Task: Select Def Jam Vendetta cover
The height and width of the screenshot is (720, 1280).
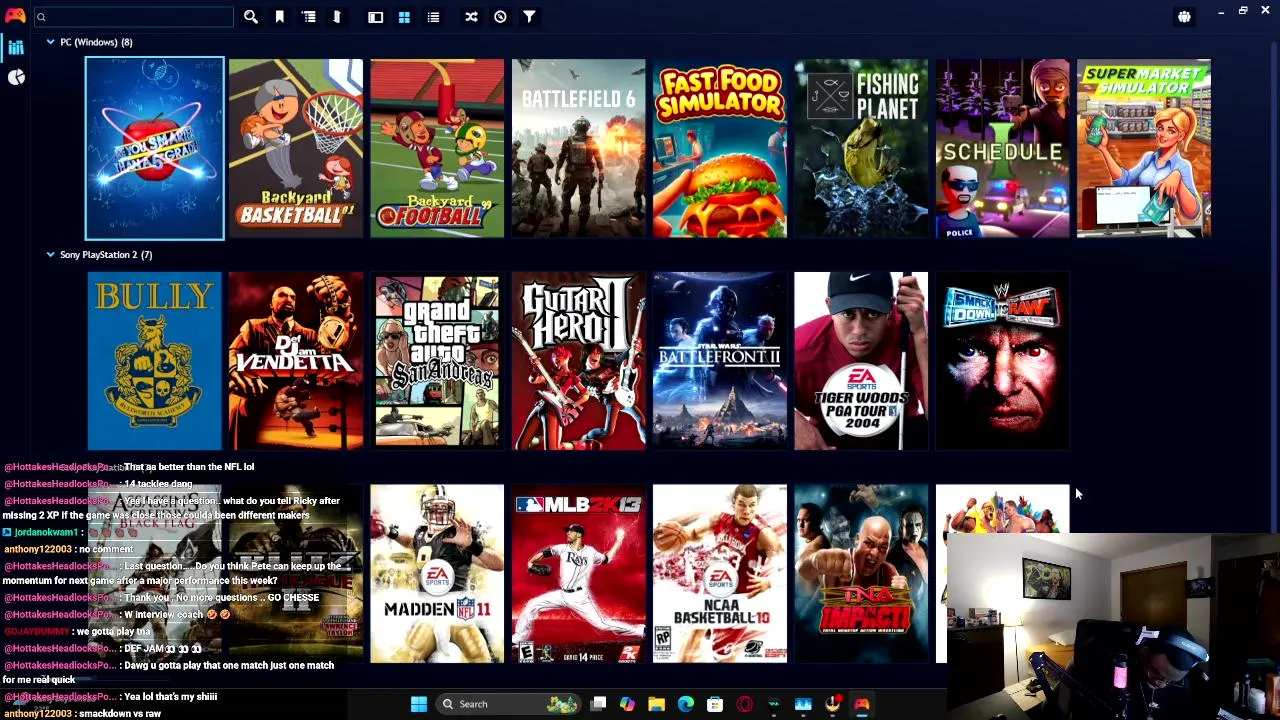Action: [x=296, y=361]
